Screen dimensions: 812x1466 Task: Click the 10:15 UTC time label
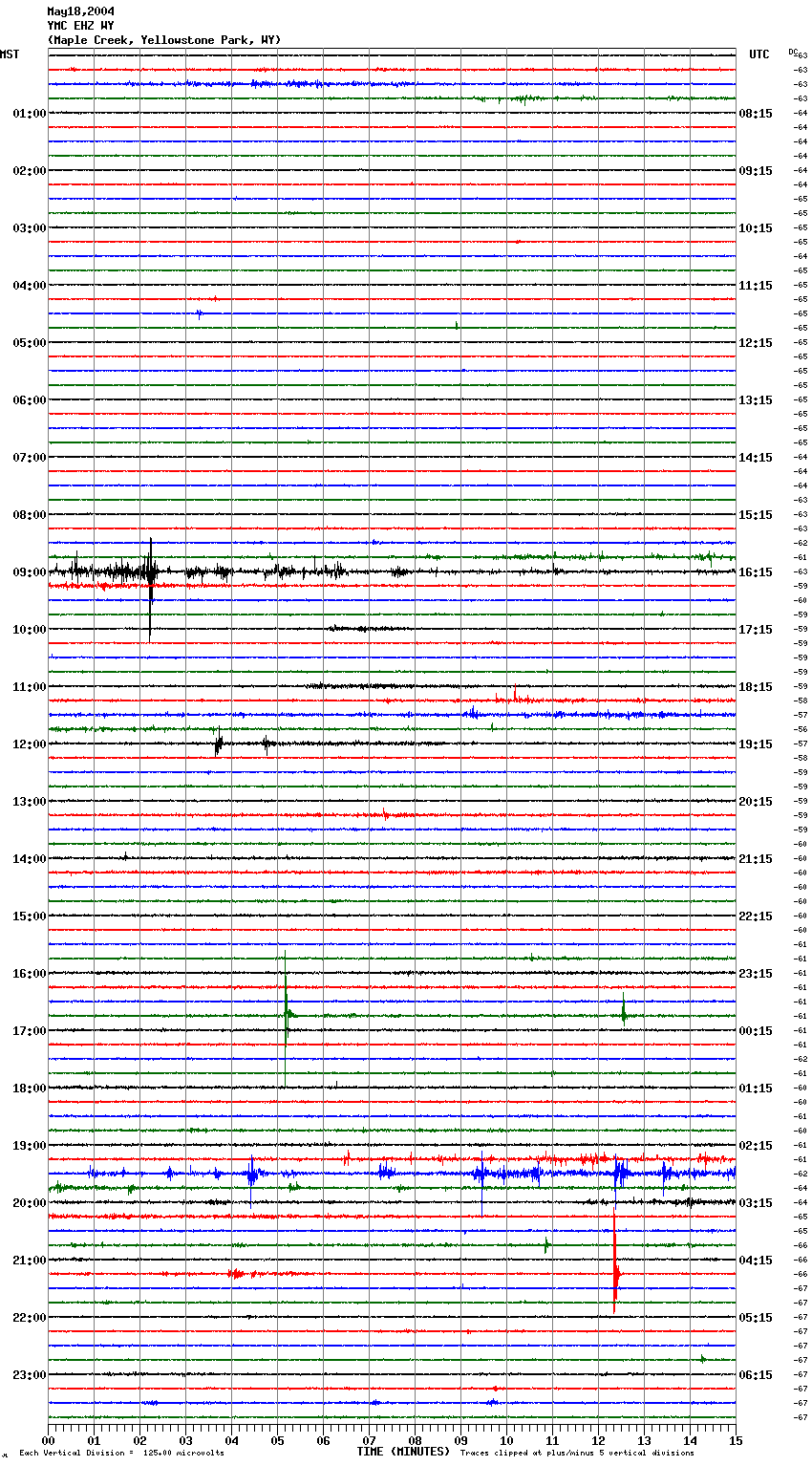click(x=756, y=228)
